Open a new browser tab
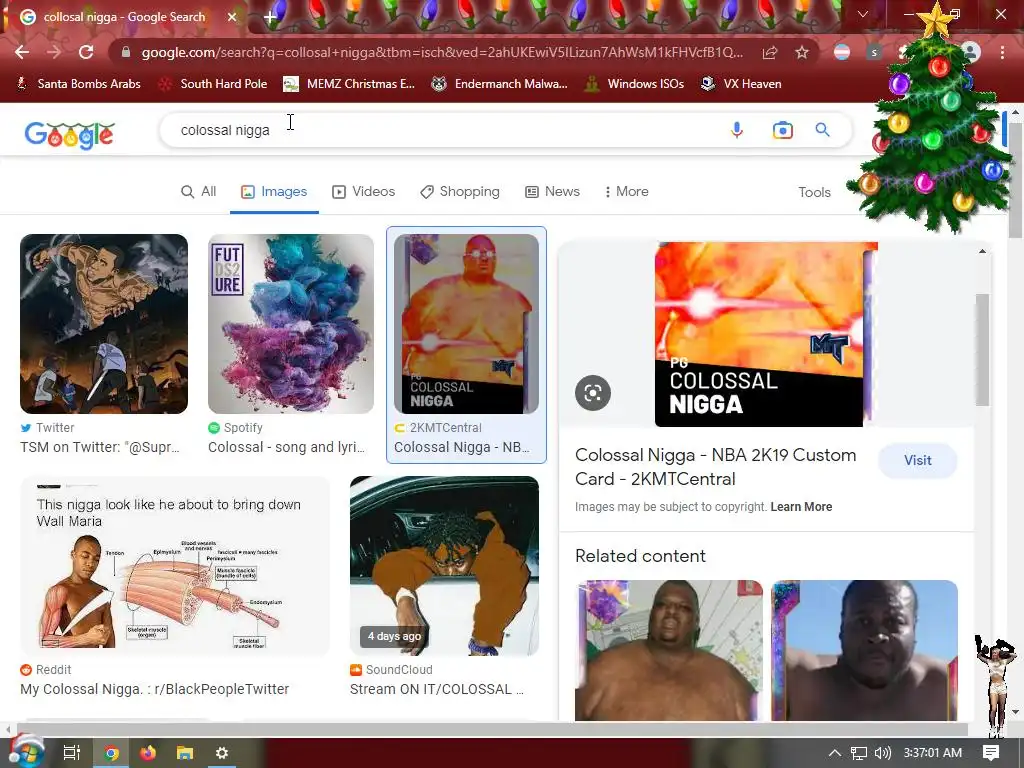 [270, 18]
